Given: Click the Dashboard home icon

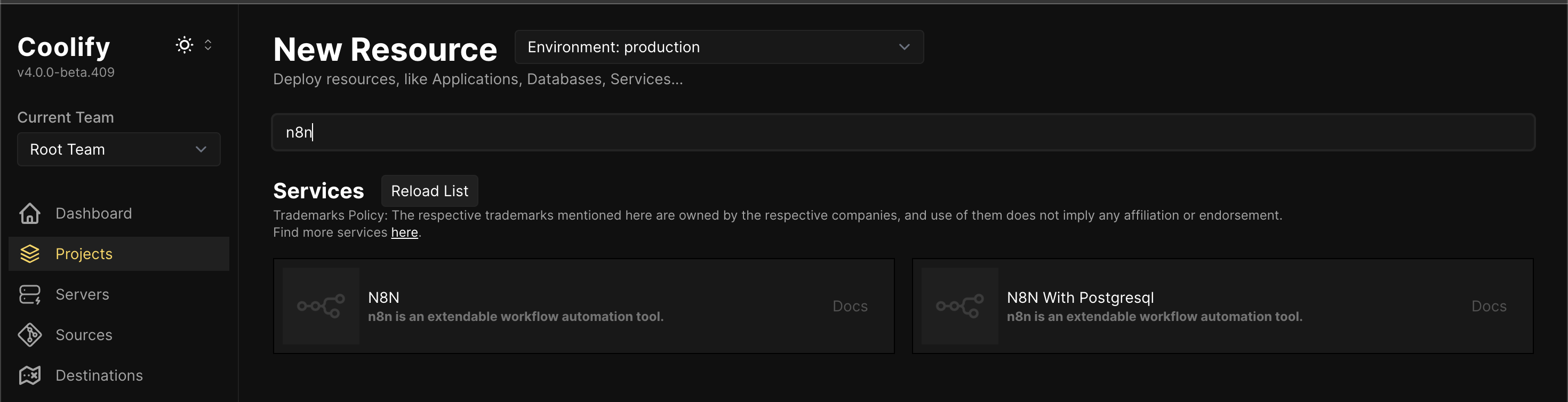Looking at the screenshot, I should (30, 213).
